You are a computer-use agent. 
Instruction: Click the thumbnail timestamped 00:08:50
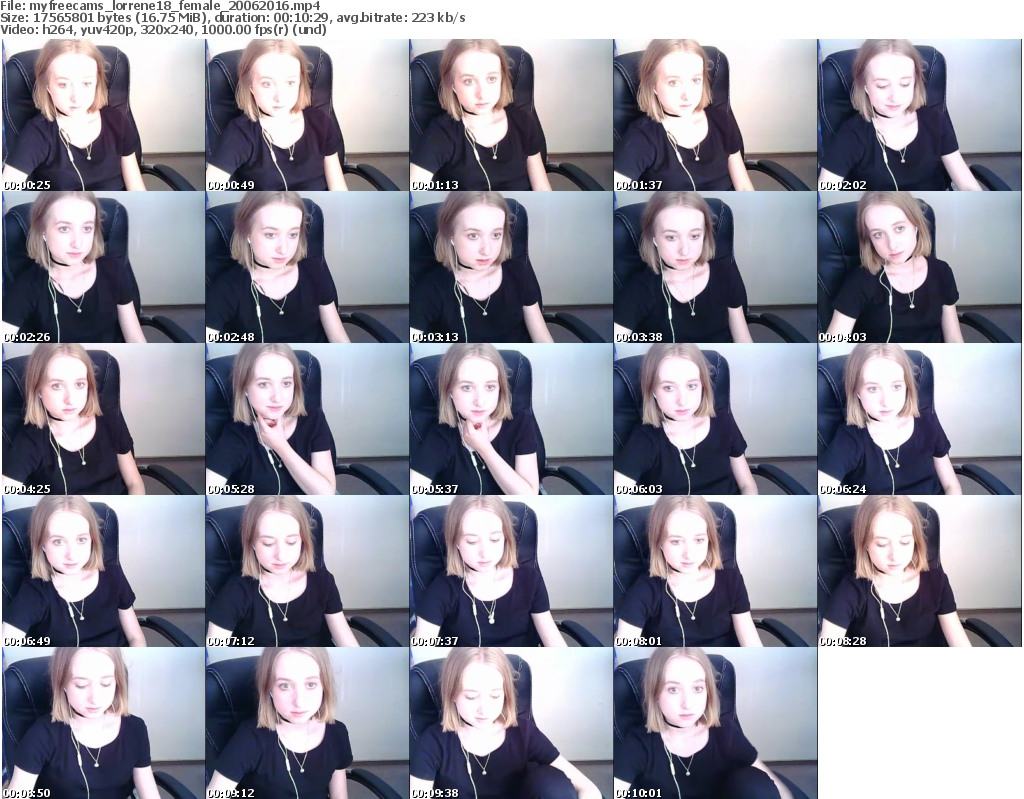click(103, 723)
